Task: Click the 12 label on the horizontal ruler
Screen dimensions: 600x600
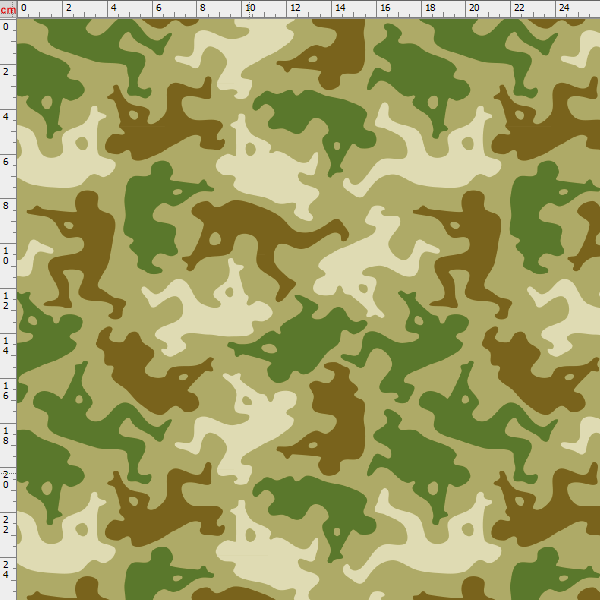Action: point(295,8)
